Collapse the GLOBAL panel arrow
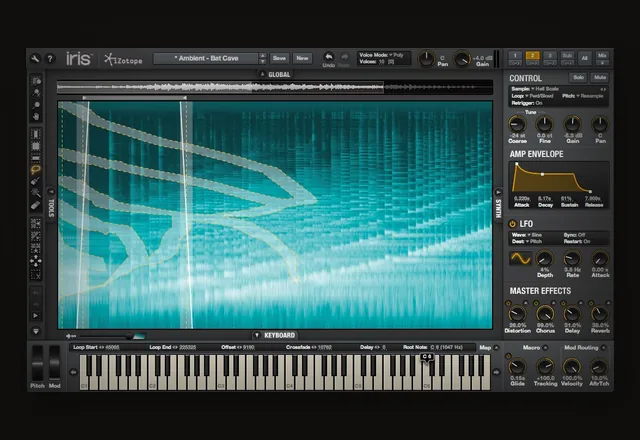This screenshot has width=640, height=440. pos(262,74)
